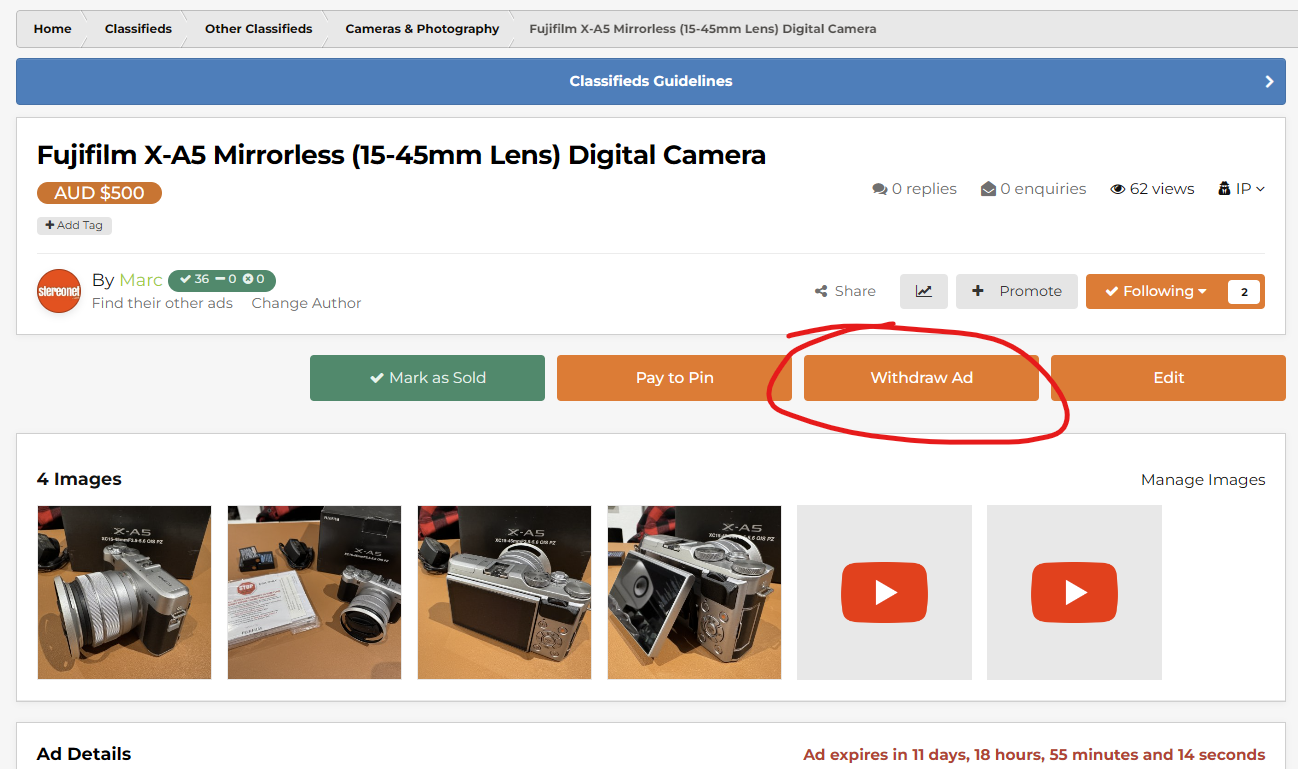
Task: Click the replies speech bubble icon
Action: pos(879,189)
